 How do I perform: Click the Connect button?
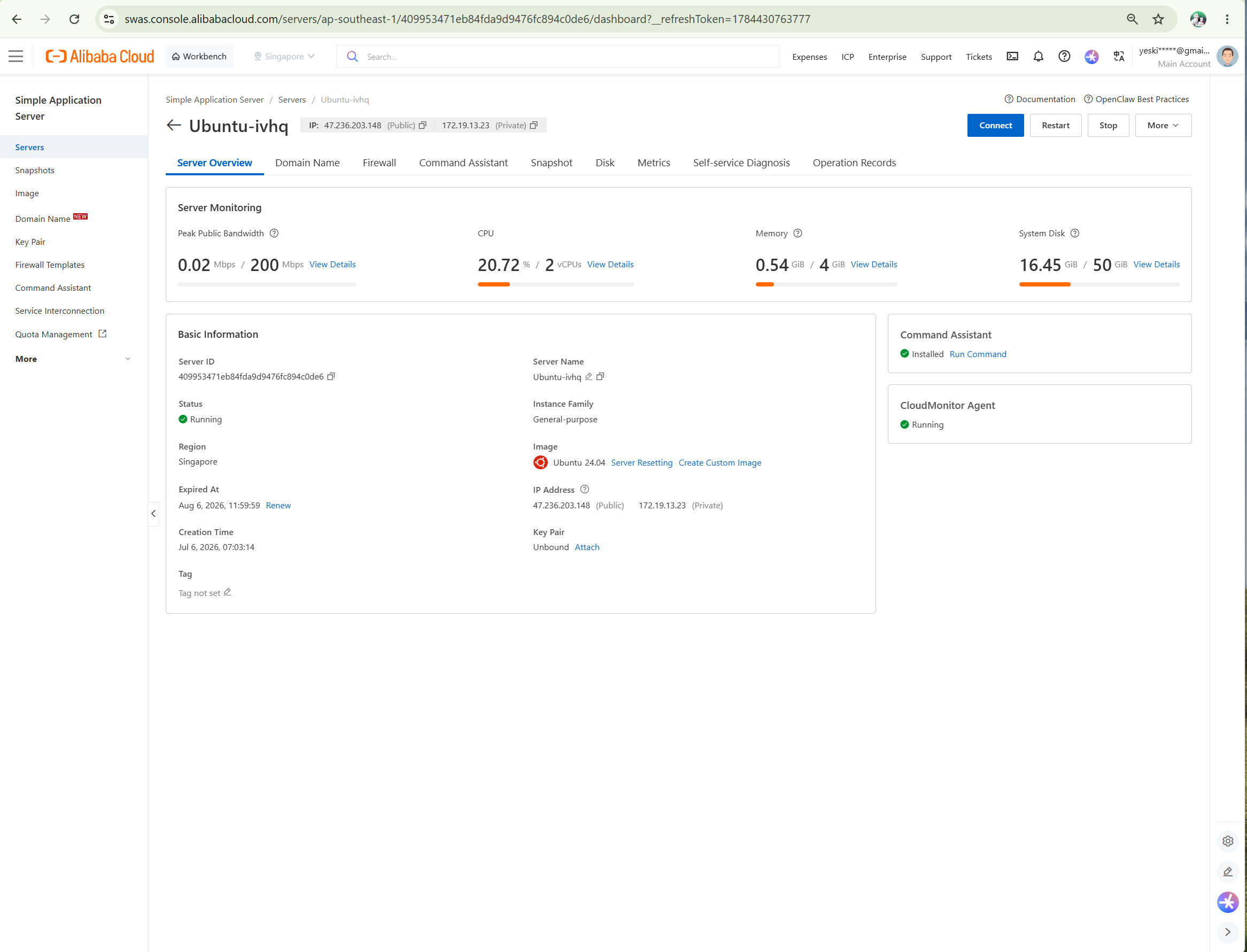[995, 125]
